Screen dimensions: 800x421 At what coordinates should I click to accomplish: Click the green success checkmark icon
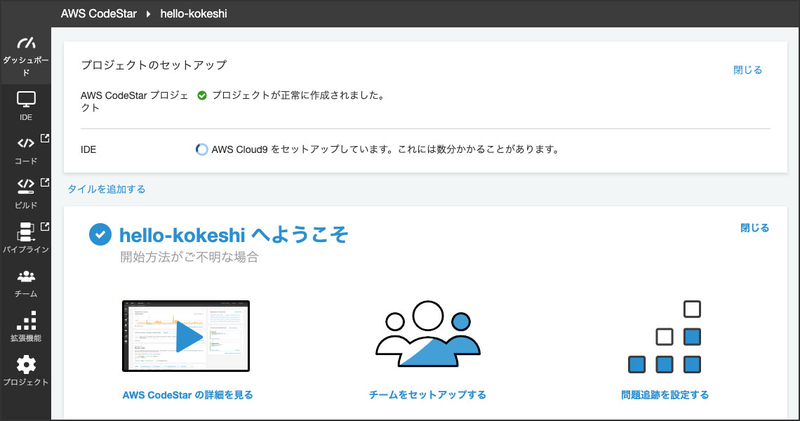coord(202,95)
